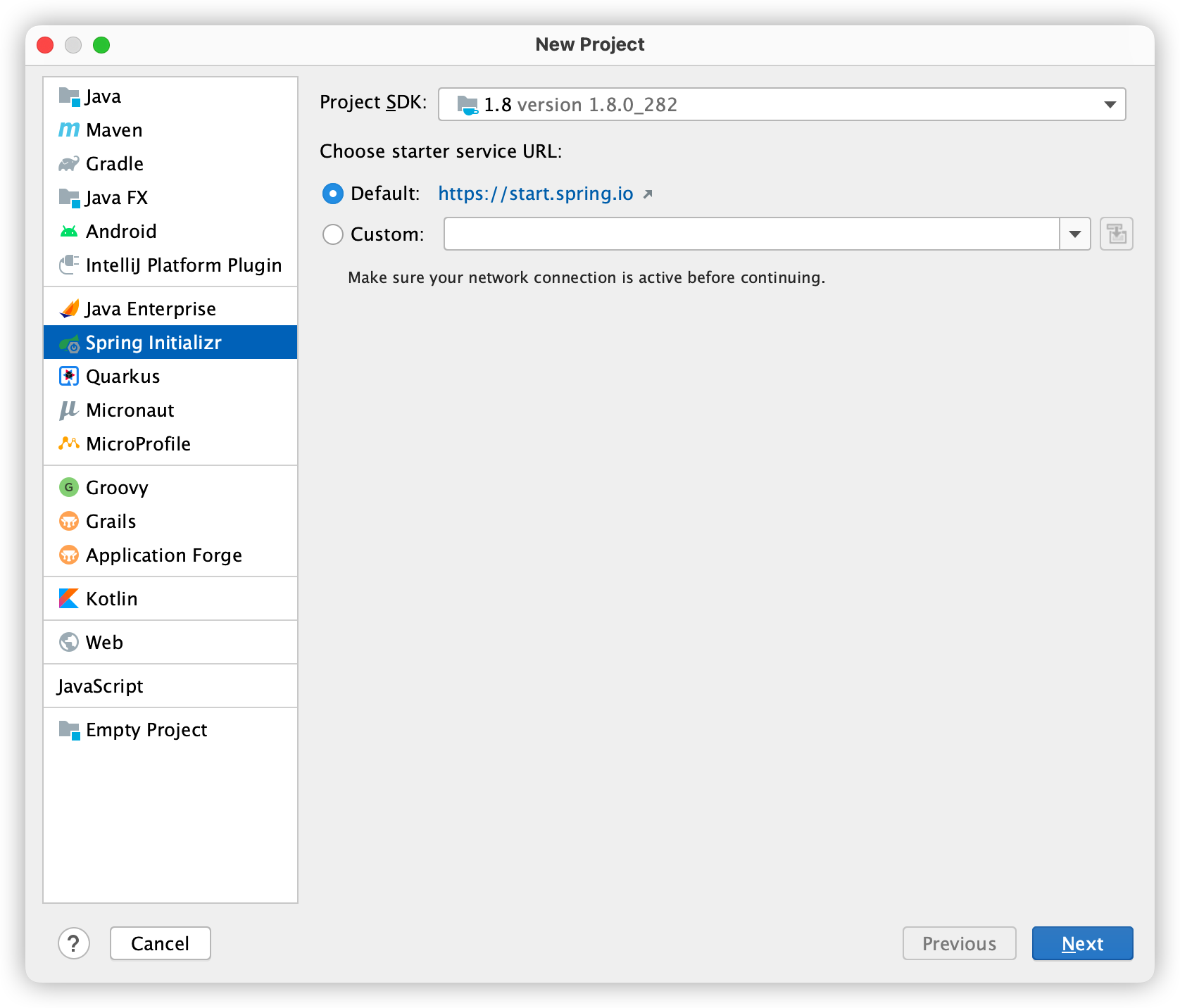This screenshot has width=1180, height=1008.
Task: Click the Grails icon
Action: (69, 521)
